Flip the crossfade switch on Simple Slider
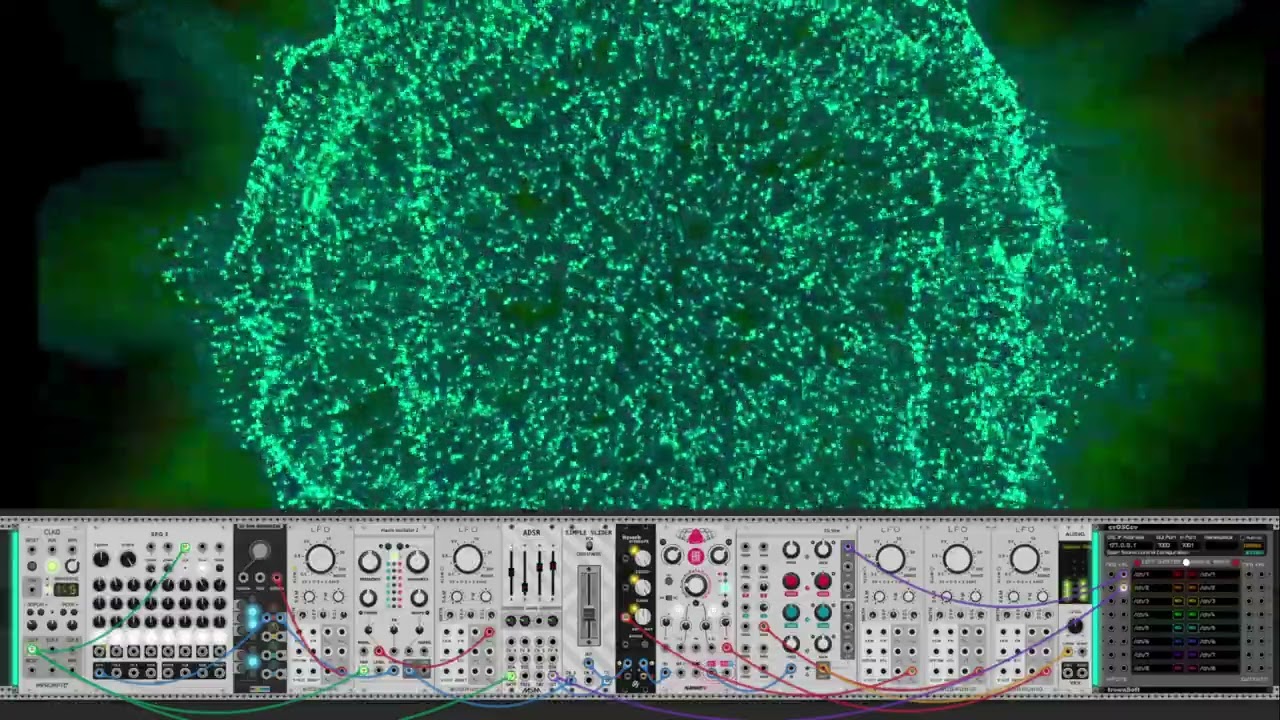This screenshot has width=1280, height=720. coord(589,546)
